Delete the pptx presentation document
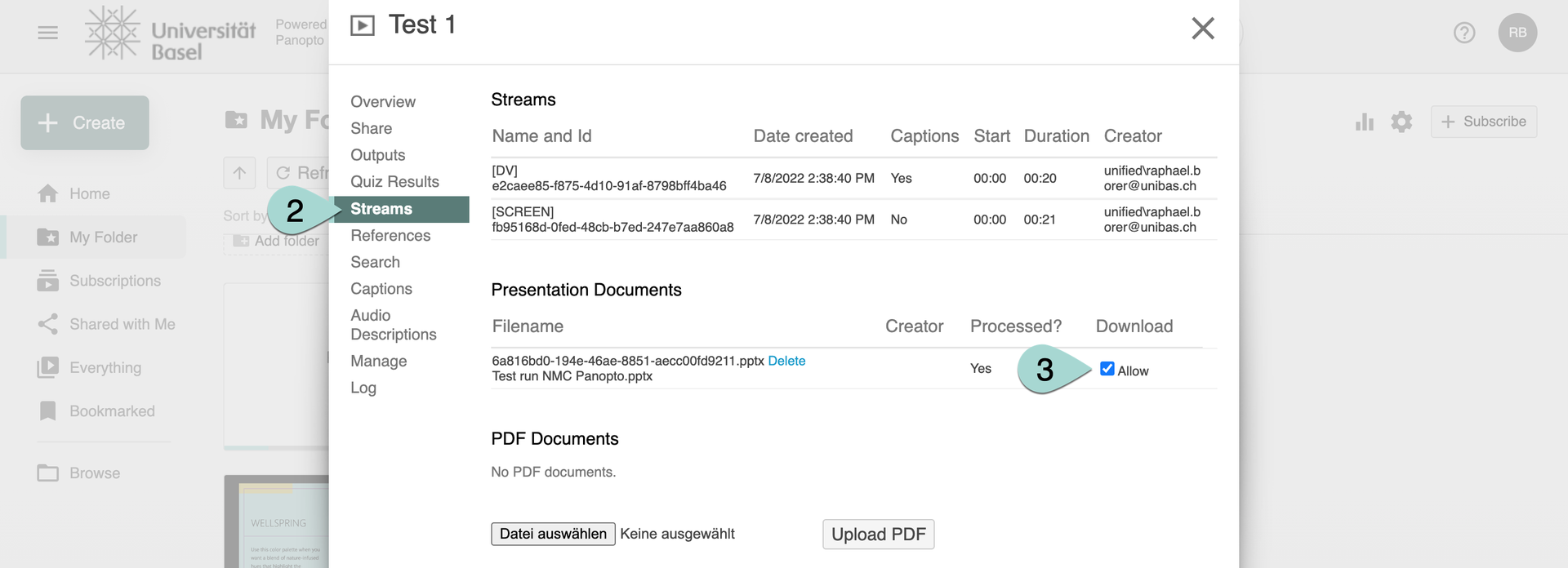 (786, 361)
